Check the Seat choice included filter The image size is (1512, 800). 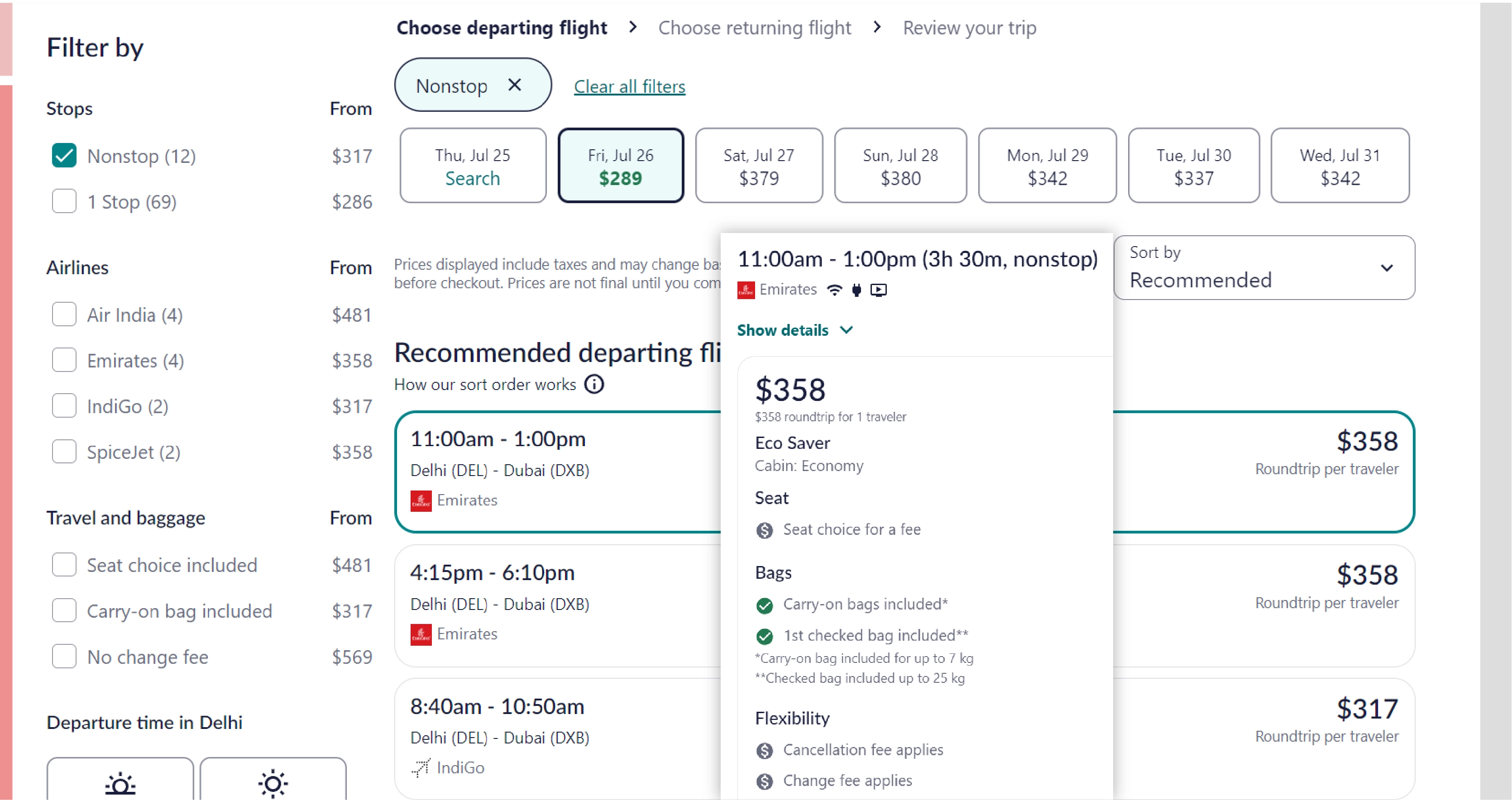pos(64,564)
